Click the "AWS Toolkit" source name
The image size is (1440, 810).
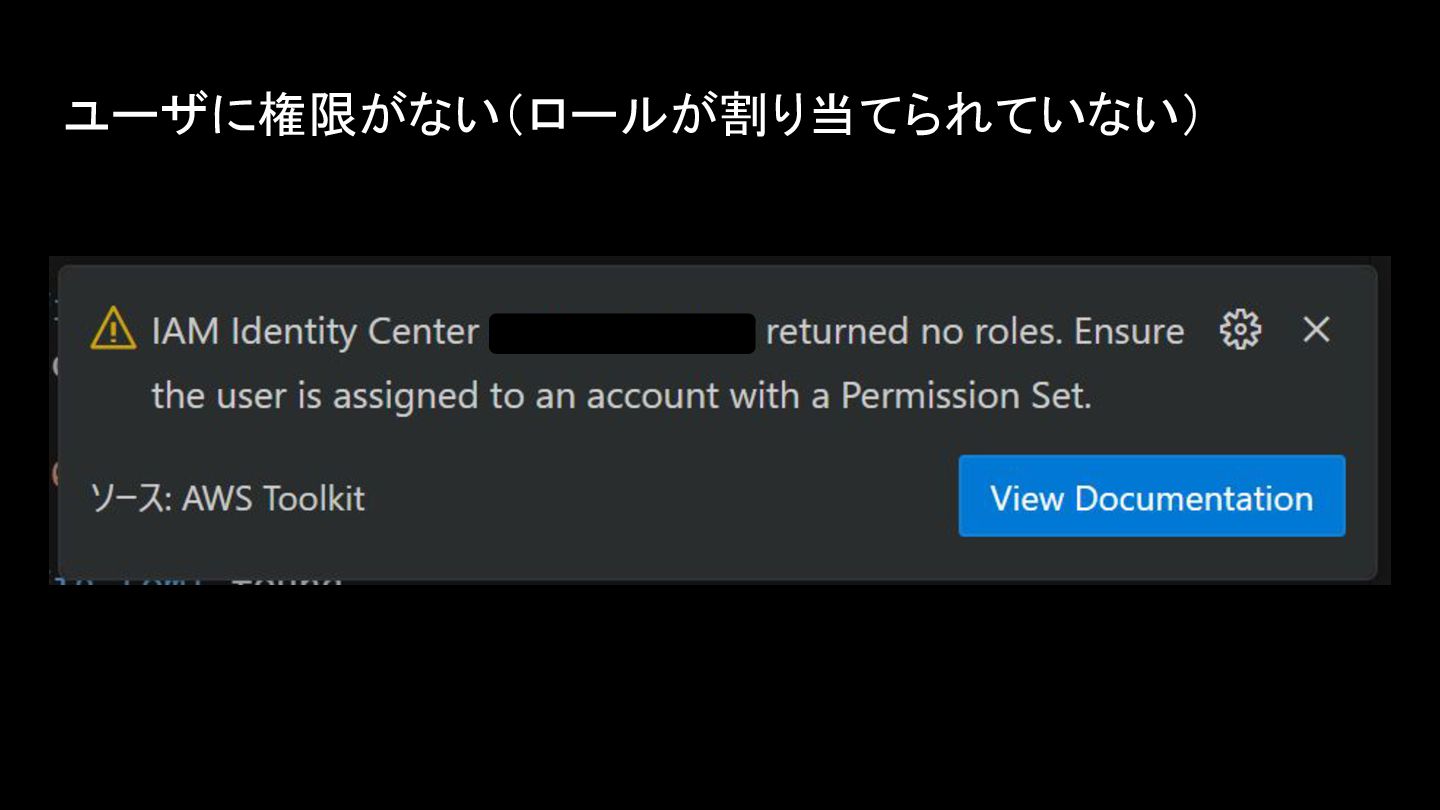pos(273,498)
